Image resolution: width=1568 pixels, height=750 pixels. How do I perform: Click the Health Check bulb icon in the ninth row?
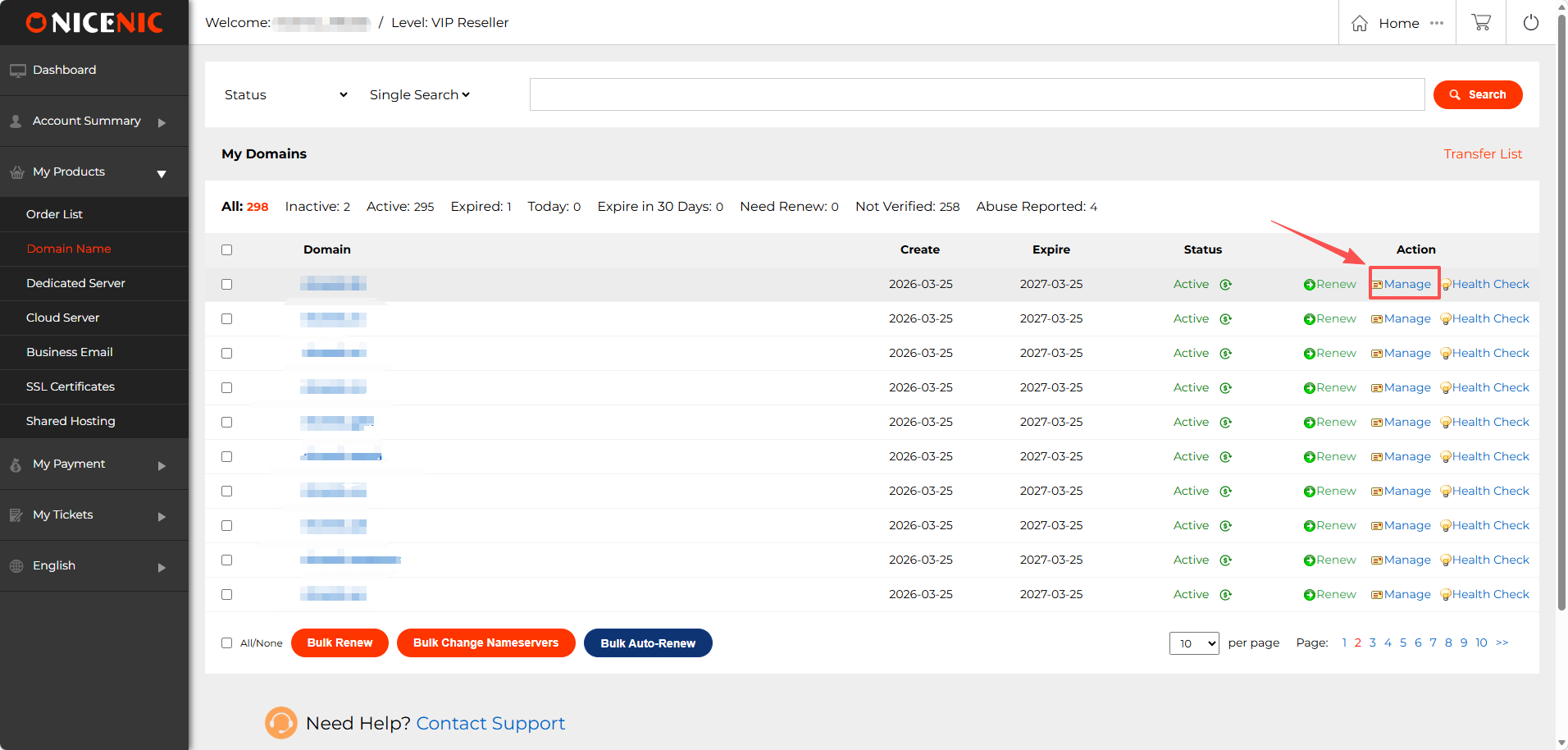pos(1446,560)
